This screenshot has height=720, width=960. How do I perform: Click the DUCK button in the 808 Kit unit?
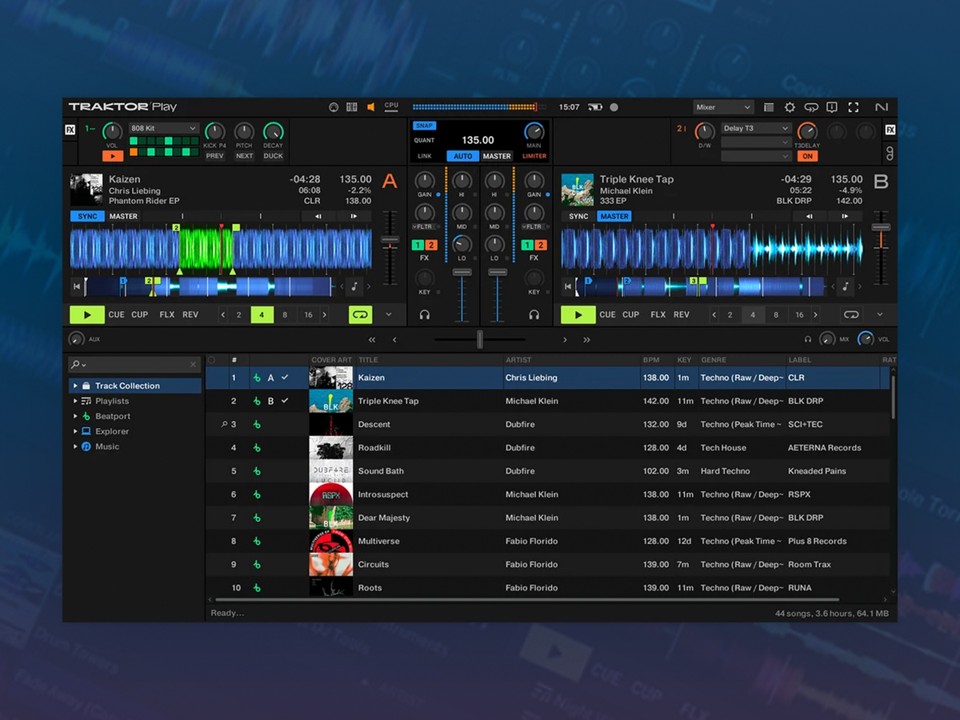[273, 156]
